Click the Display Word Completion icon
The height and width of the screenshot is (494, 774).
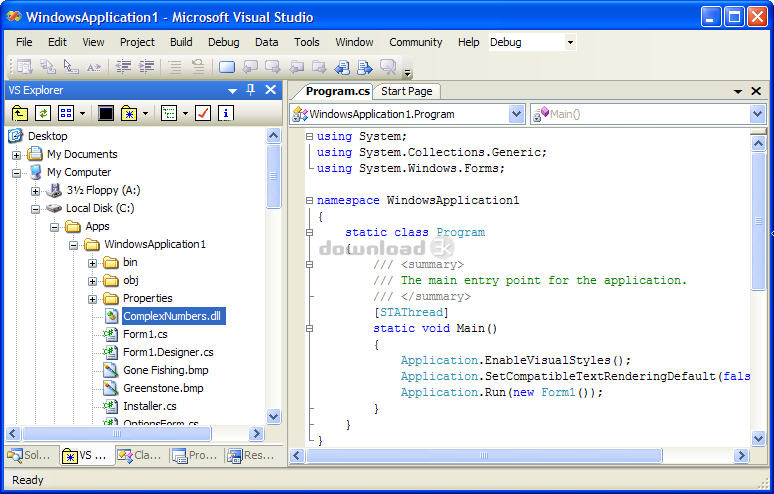coord(93,67)
